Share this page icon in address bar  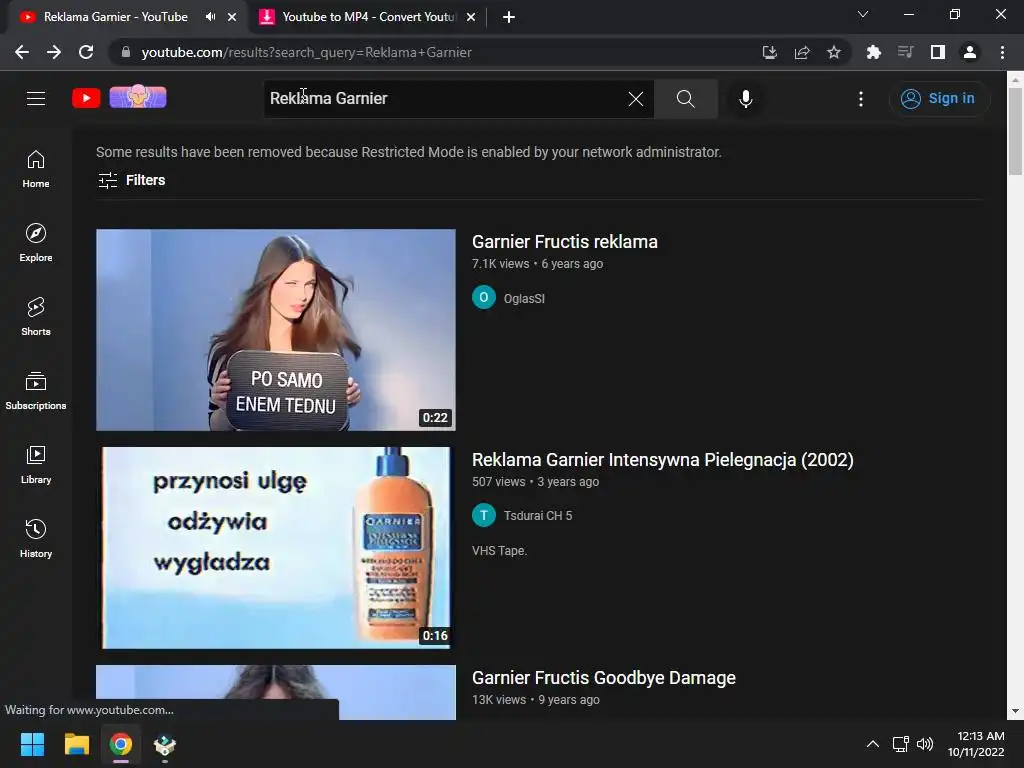802,52
